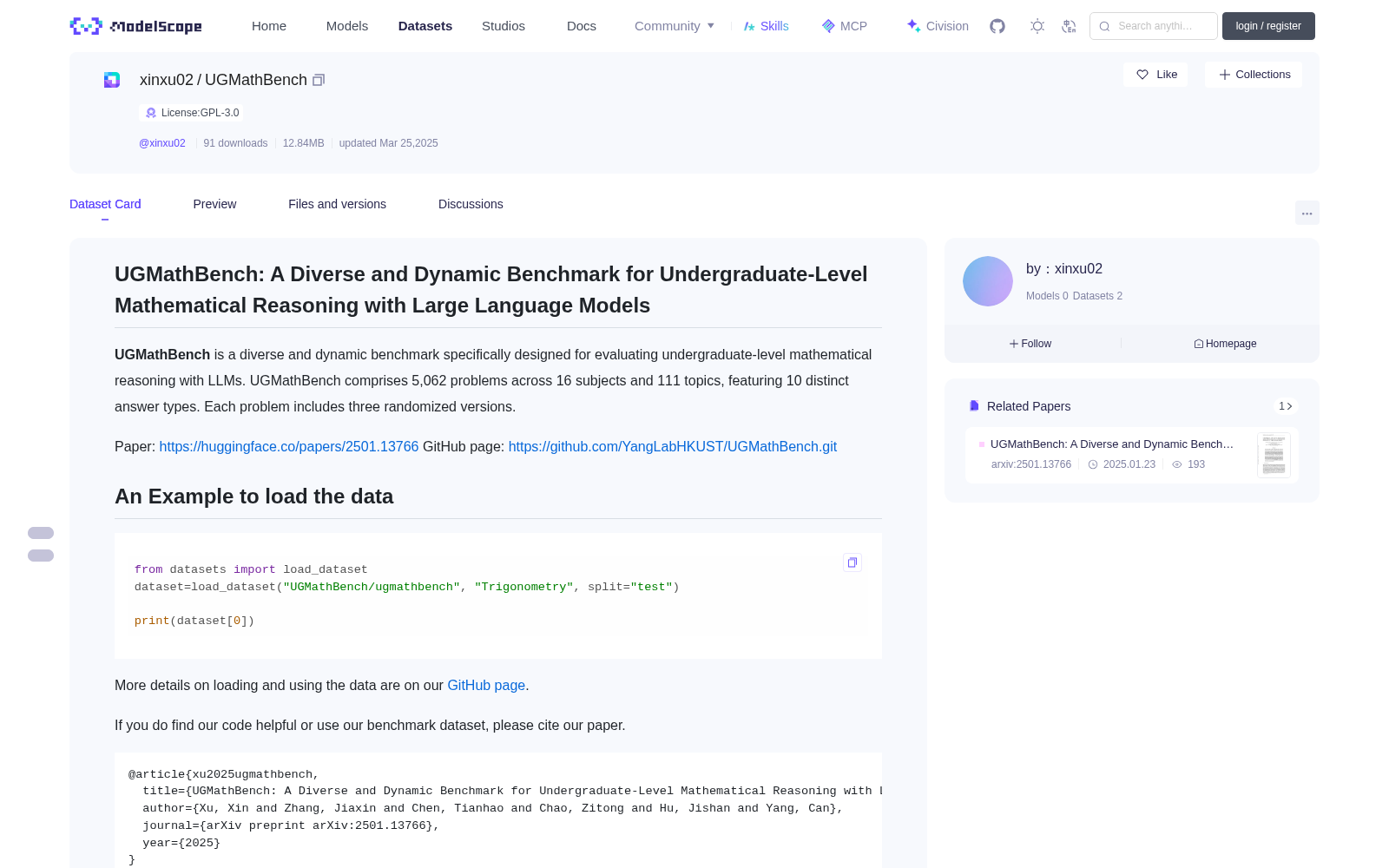Open the Civision link in the header

point(938,26)
